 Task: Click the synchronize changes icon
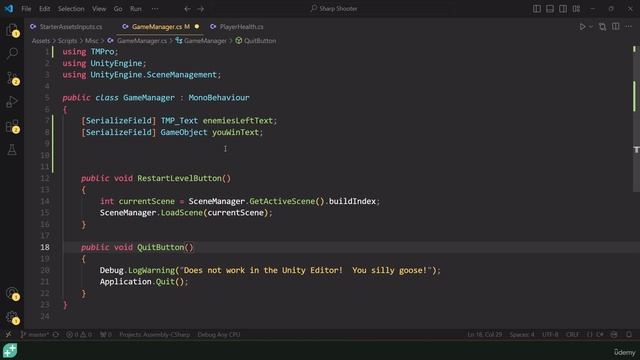pyautogui.click(x=56, y=335)
